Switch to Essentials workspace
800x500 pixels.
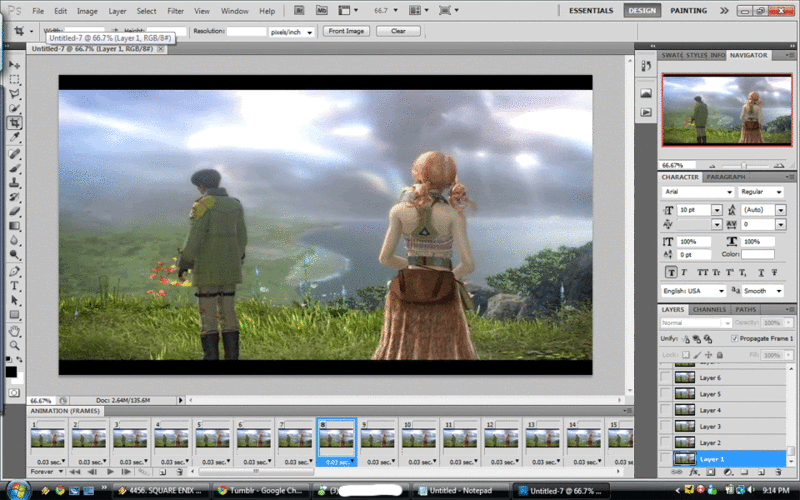[x=591, y=11]
